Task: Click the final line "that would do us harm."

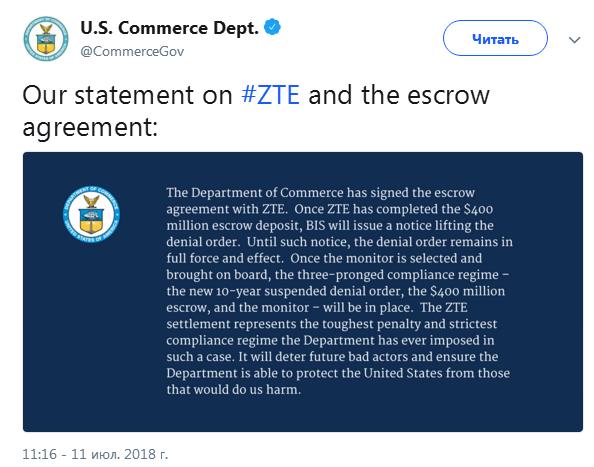Action: [233, 390]
